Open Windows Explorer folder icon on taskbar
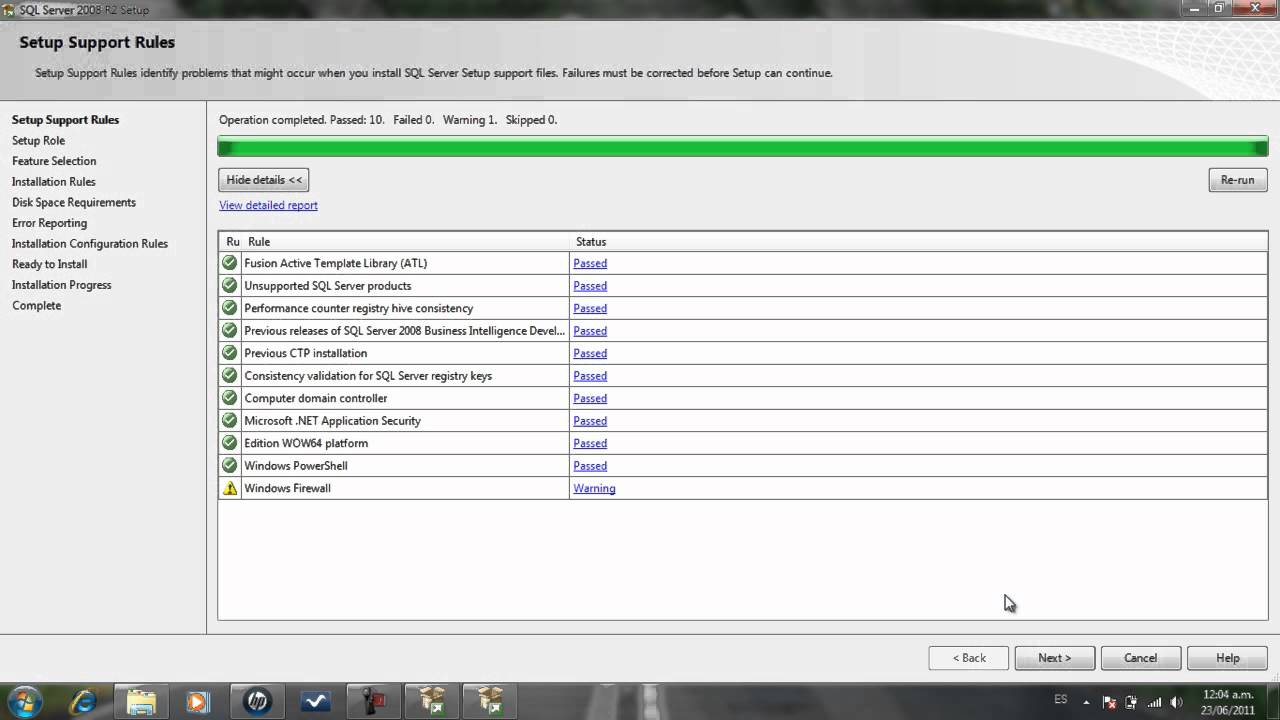Image resolution: width=1280 pixels, height=720 pixels. 142,702
